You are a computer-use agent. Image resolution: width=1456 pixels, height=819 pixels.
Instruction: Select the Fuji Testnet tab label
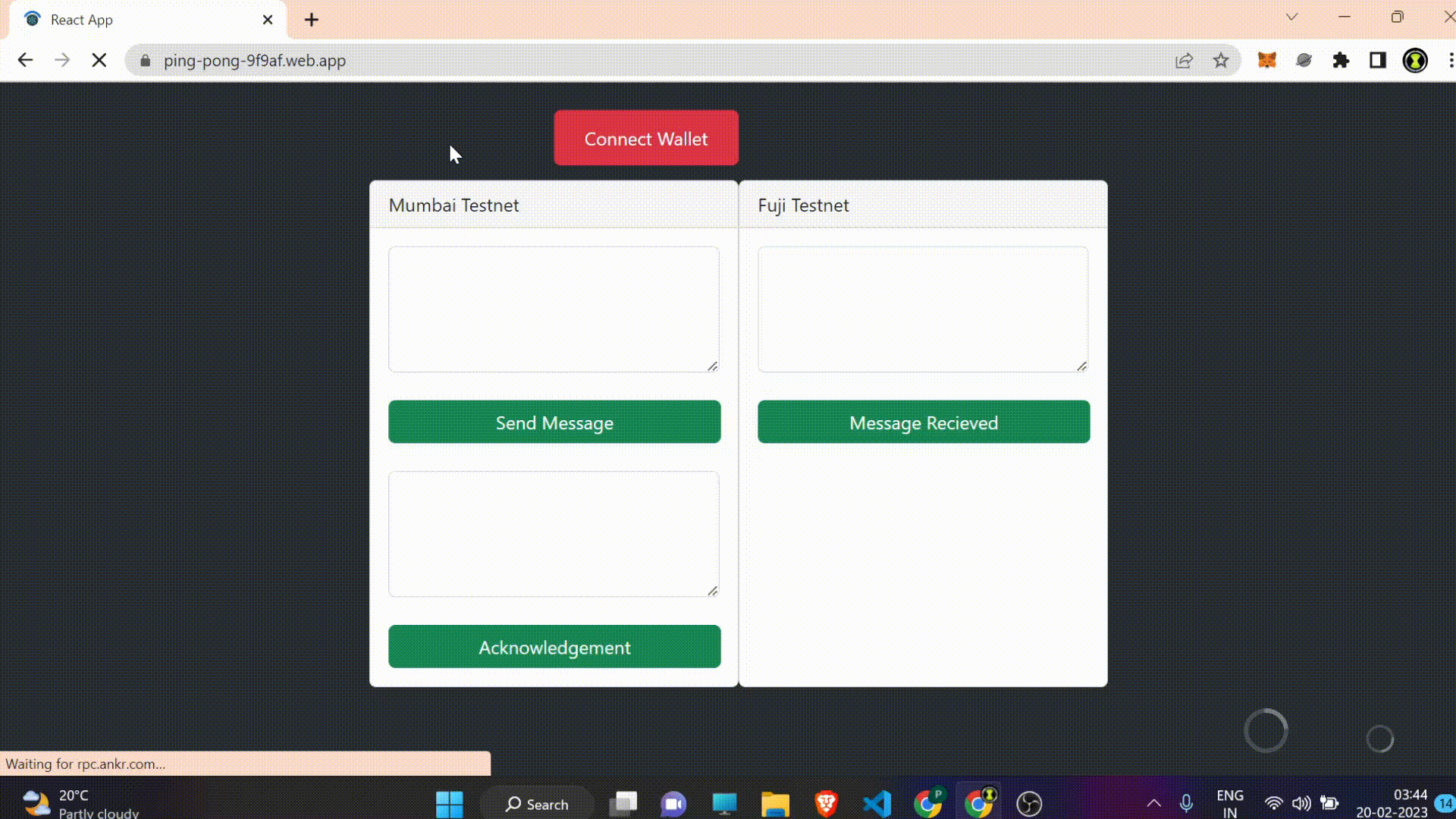coord(803,205)
